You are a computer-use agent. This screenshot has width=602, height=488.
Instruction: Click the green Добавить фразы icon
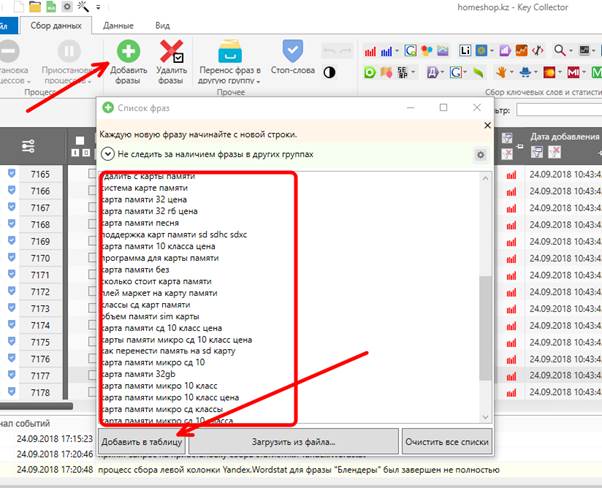127,51
